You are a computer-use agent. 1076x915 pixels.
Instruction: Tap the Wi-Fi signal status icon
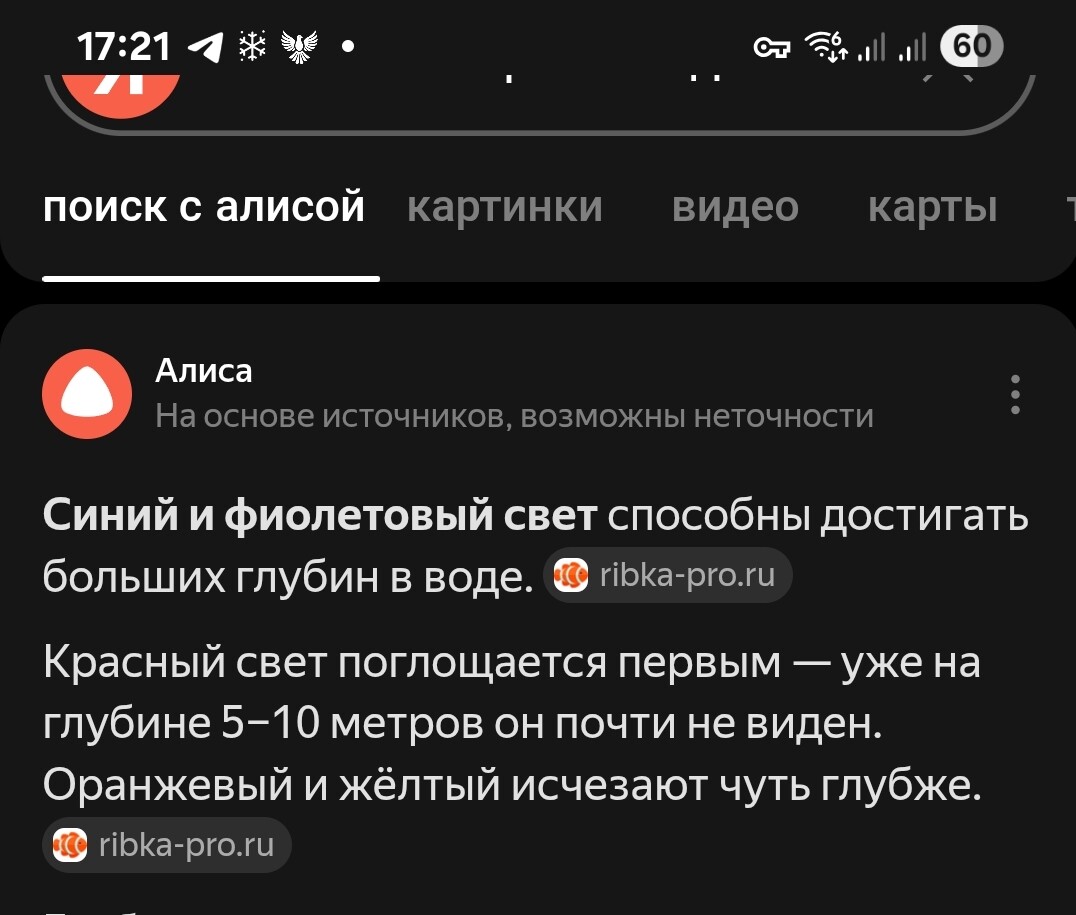click(x=826, y=47)
